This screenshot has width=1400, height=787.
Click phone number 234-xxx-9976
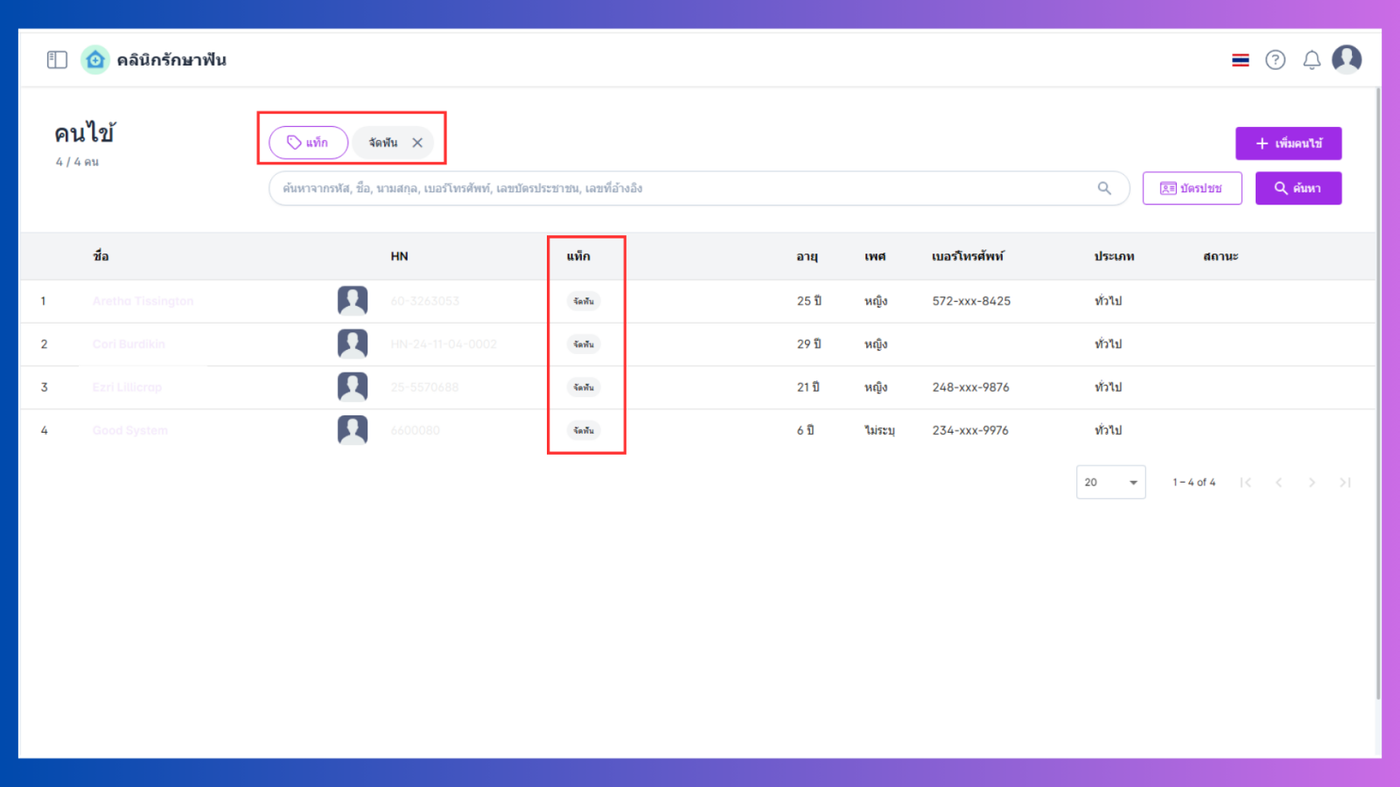point(970,430)
